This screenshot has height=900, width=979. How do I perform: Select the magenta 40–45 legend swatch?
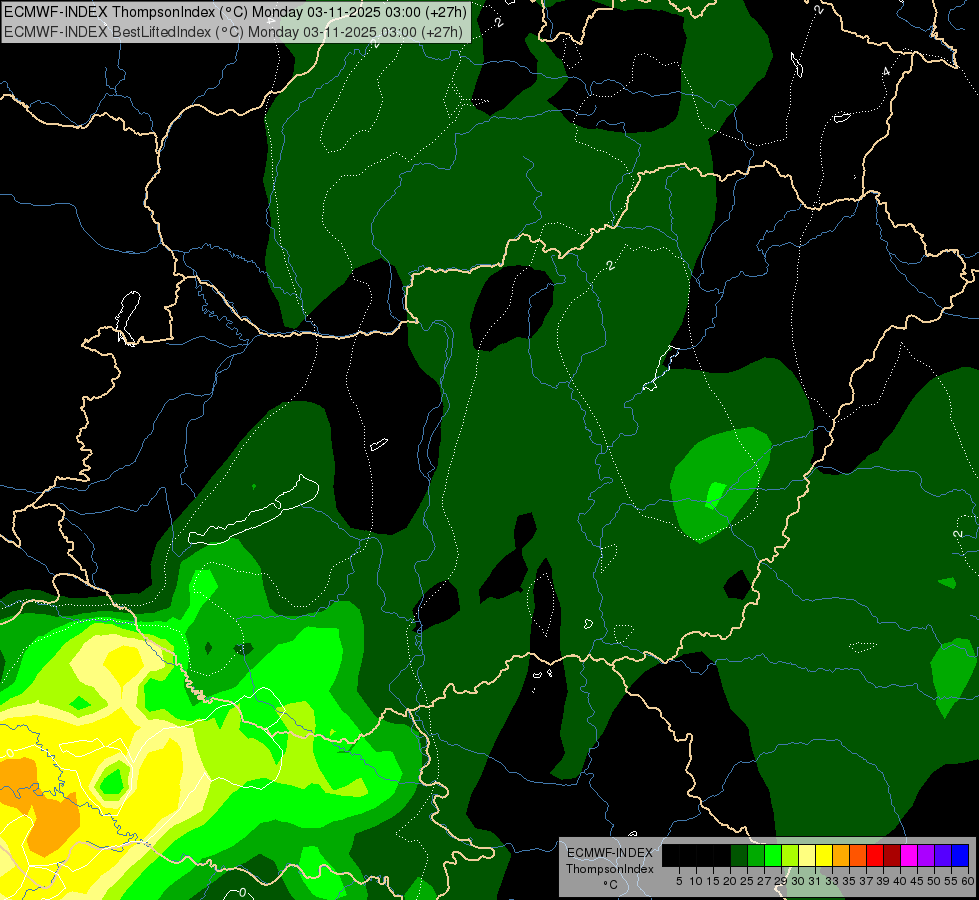[x=908, y=855]
